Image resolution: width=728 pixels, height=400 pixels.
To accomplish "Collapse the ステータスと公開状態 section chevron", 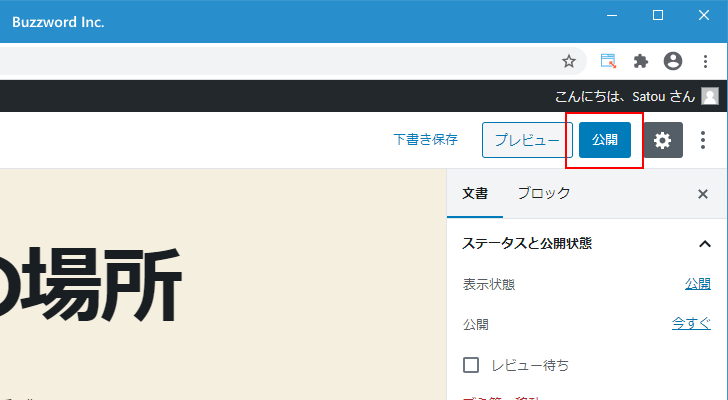I will (705, 244).
